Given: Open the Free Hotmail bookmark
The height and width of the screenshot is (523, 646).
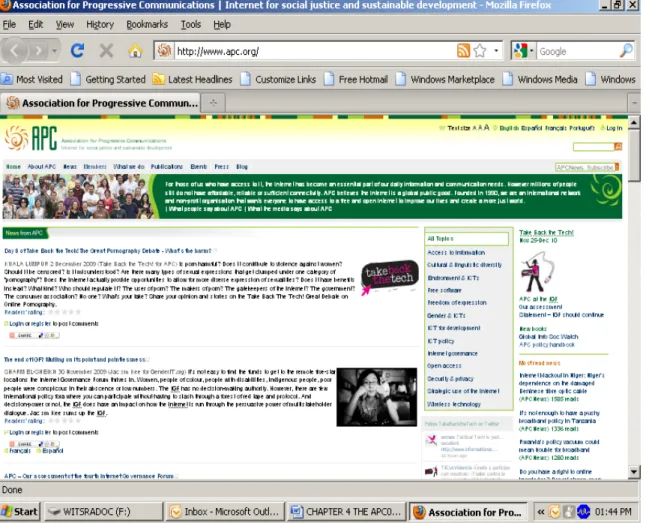Looking at the screenshot, I should pyautogui.click(x=356, y=79).
